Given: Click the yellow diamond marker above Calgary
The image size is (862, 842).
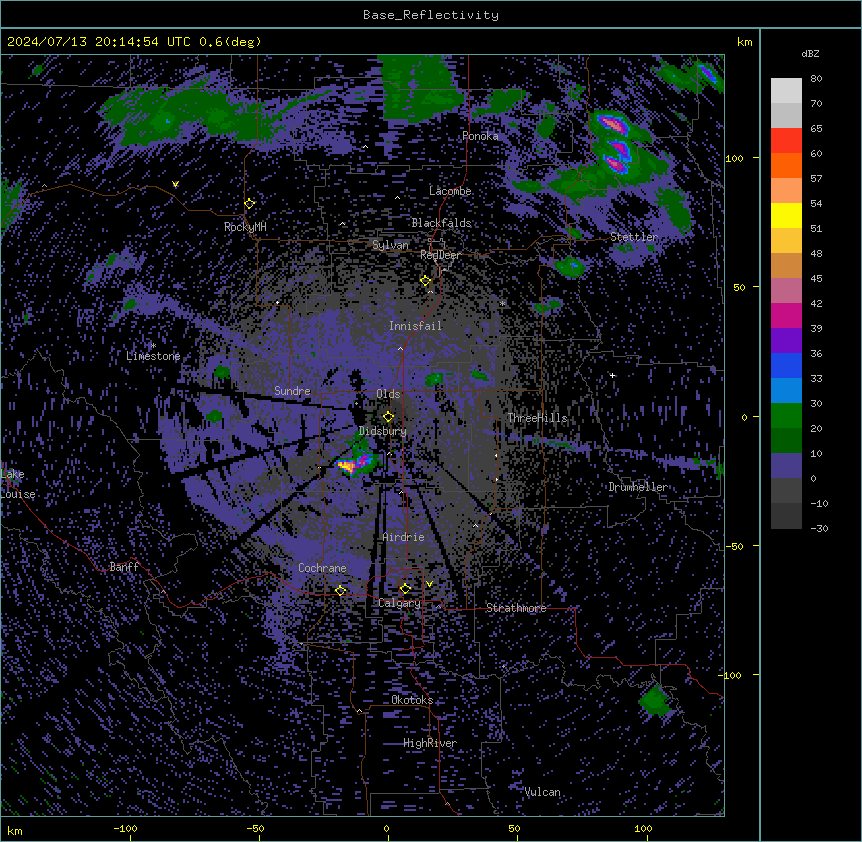Looking at the screenshot, I should click(x=405, y=589).
